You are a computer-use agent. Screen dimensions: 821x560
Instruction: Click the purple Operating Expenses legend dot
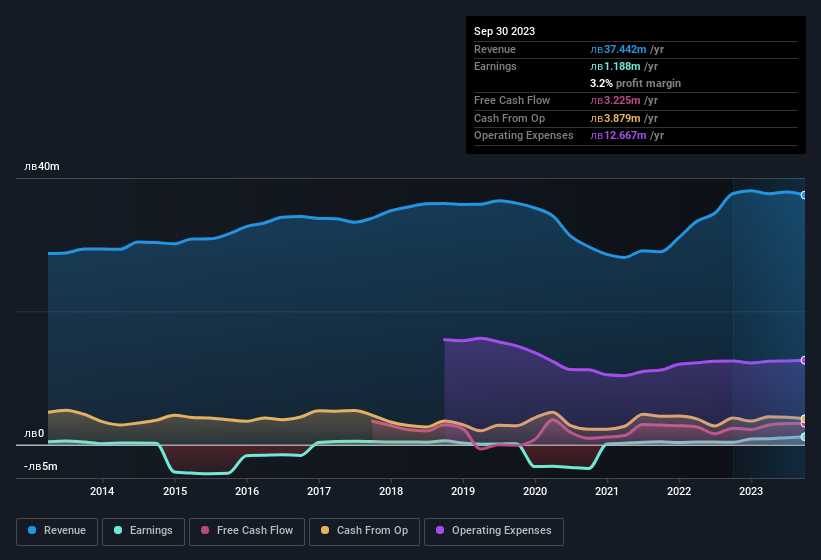tap(440, 530)
